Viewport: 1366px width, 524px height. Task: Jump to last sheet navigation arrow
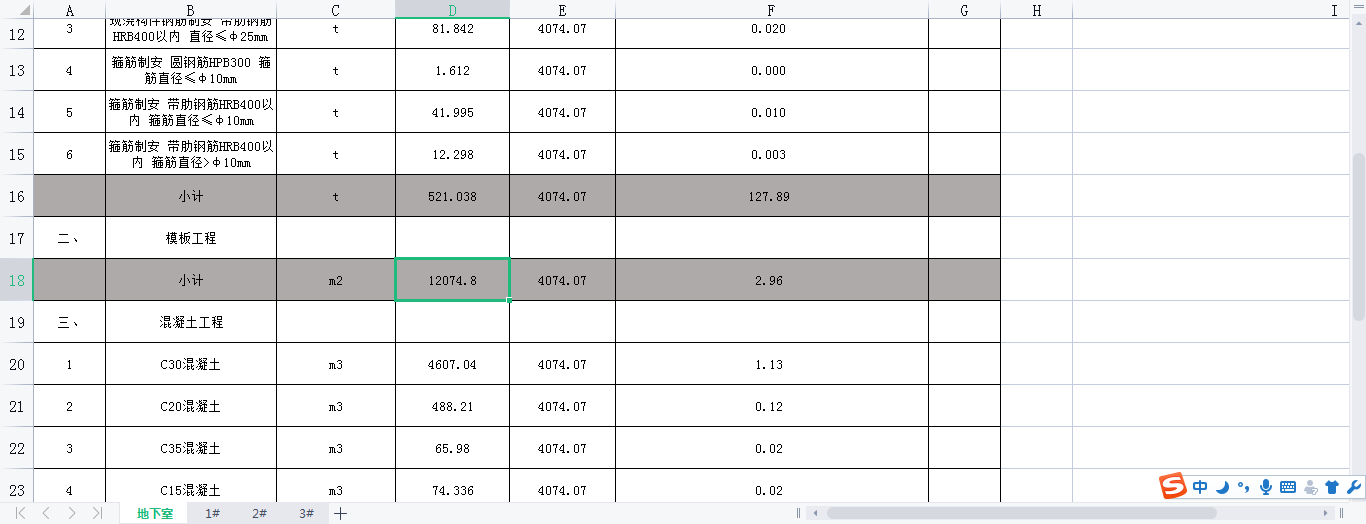coord(97,513)
